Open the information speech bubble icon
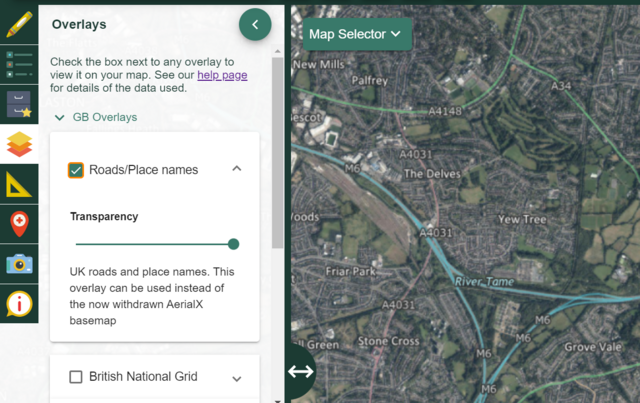 coord(19,303)
